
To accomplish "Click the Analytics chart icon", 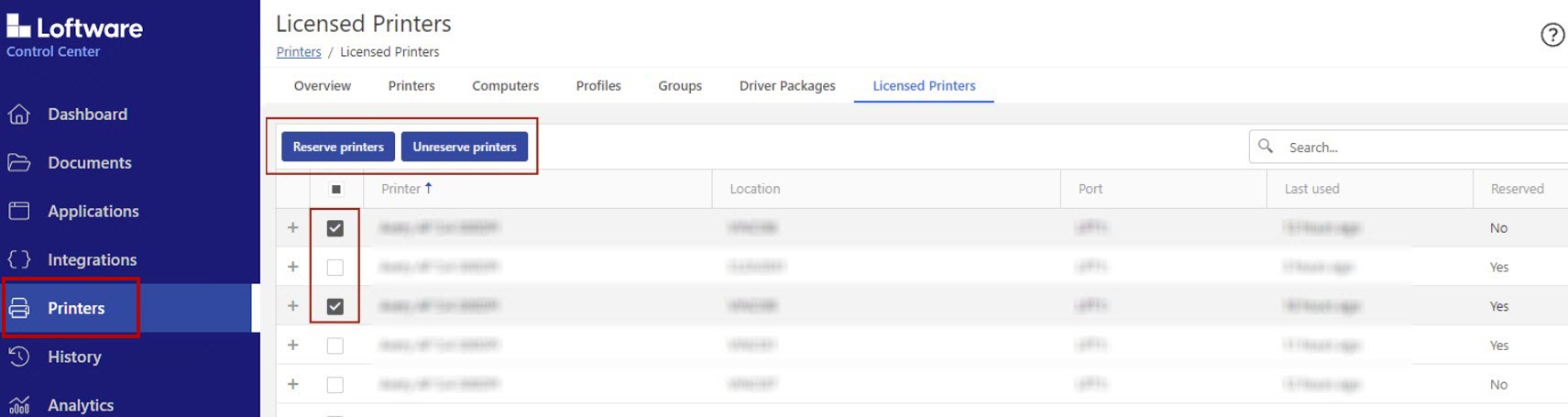I will pos(19,405).
